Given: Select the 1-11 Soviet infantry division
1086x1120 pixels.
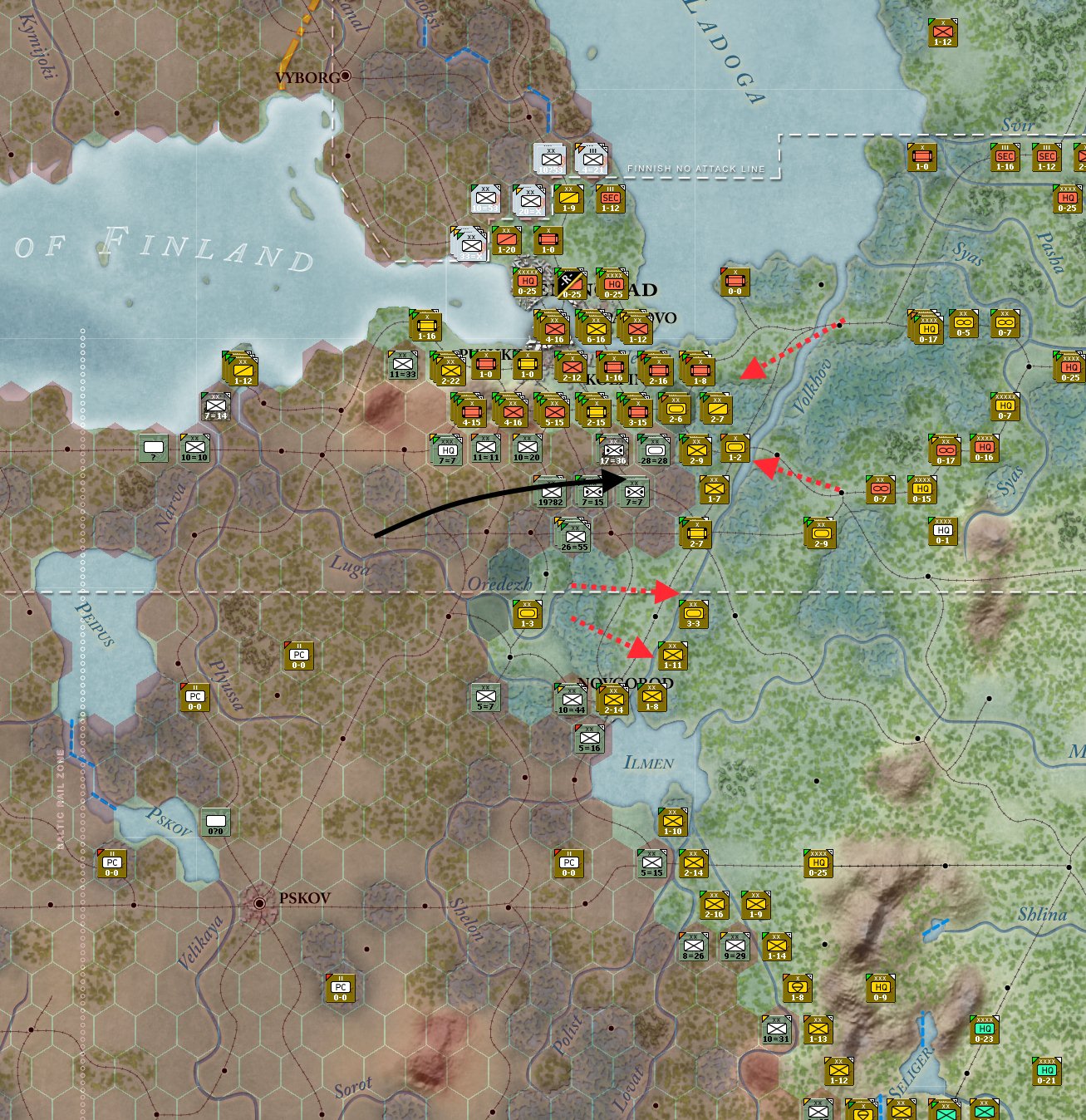Looking at the screenshot, I should 673,656.
